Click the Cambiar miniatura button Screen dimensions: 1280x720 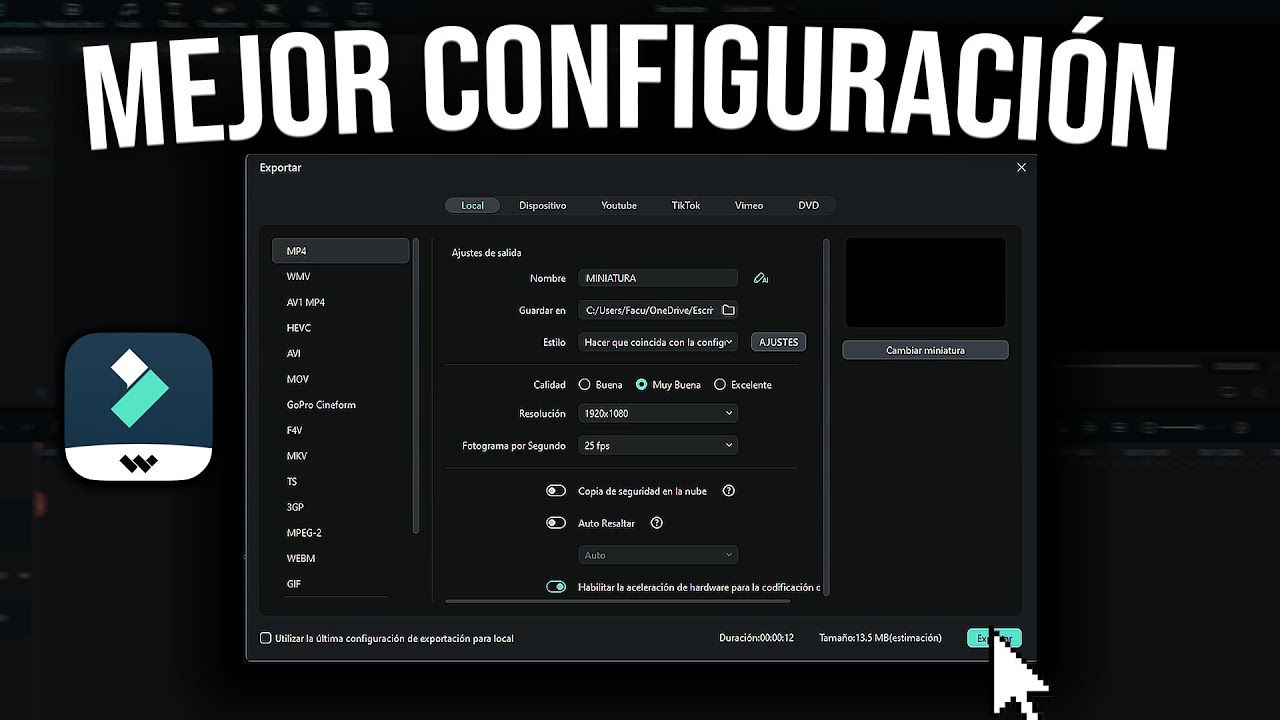point(925,350)
